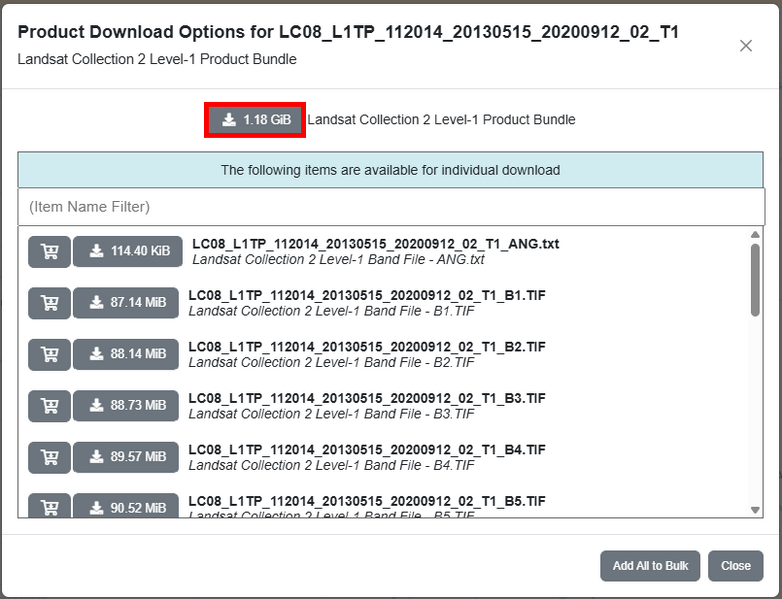Screen dimensions: 782x599
Task: Add the B3.TIF file to bulk cart
Action: click(x=49, y=405)
